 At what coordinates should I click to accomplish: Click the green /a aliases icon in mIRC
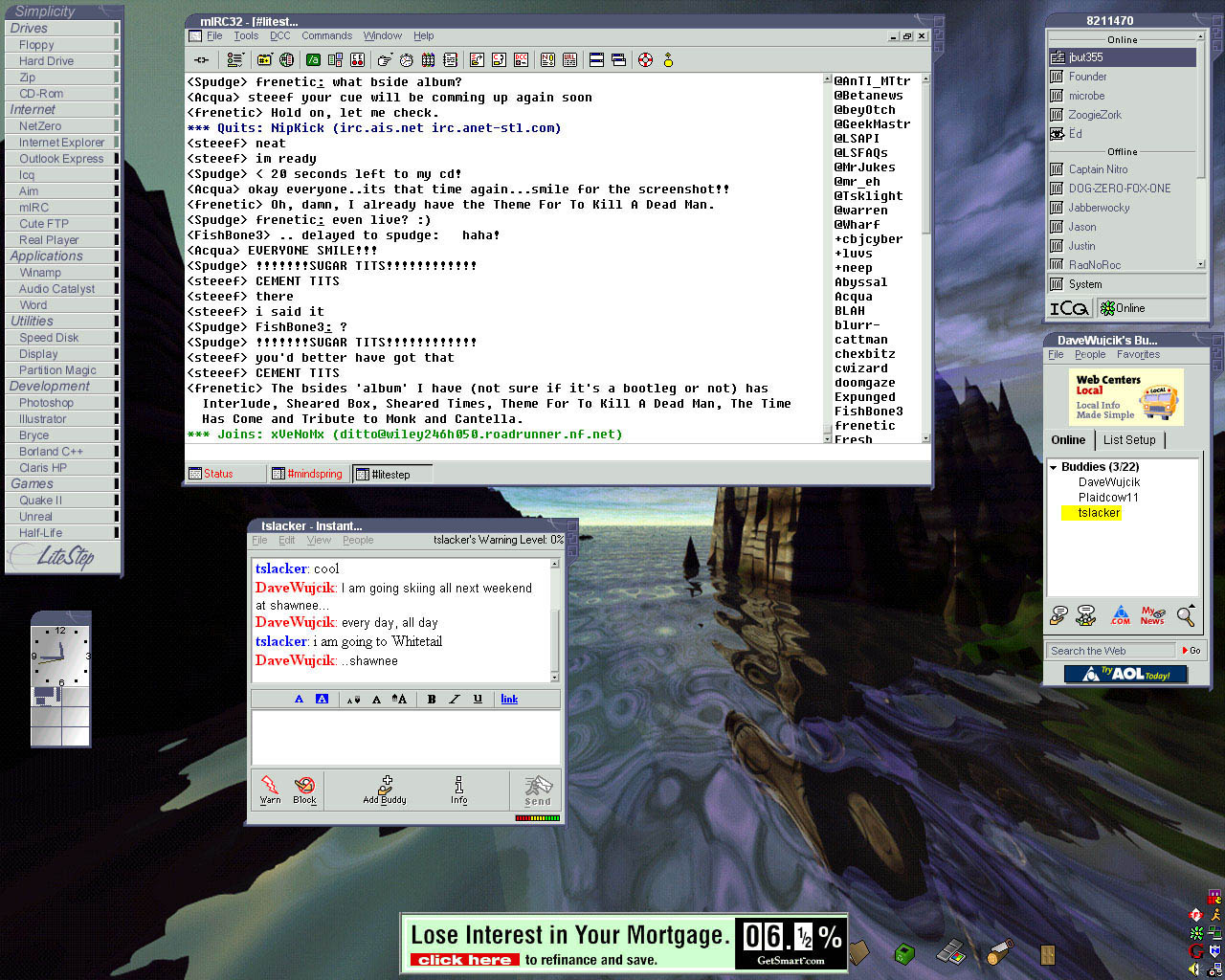coord(313,60)
